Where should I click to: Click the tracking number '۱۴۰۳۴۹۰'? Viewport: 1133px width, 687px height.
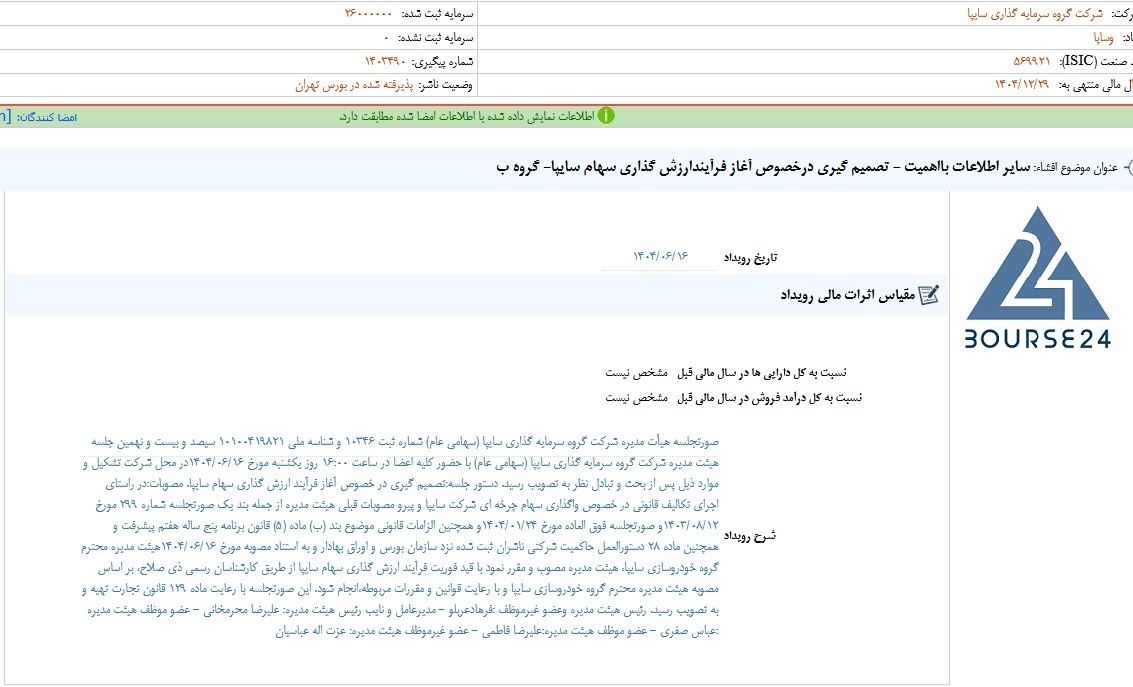coord(385,61)
